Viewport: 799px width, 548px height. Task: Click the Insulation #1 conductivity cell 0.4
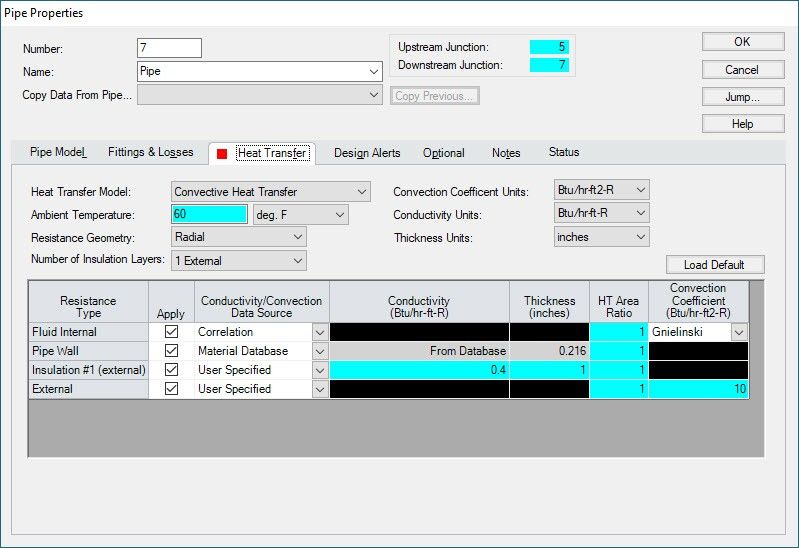coord(419,370)
